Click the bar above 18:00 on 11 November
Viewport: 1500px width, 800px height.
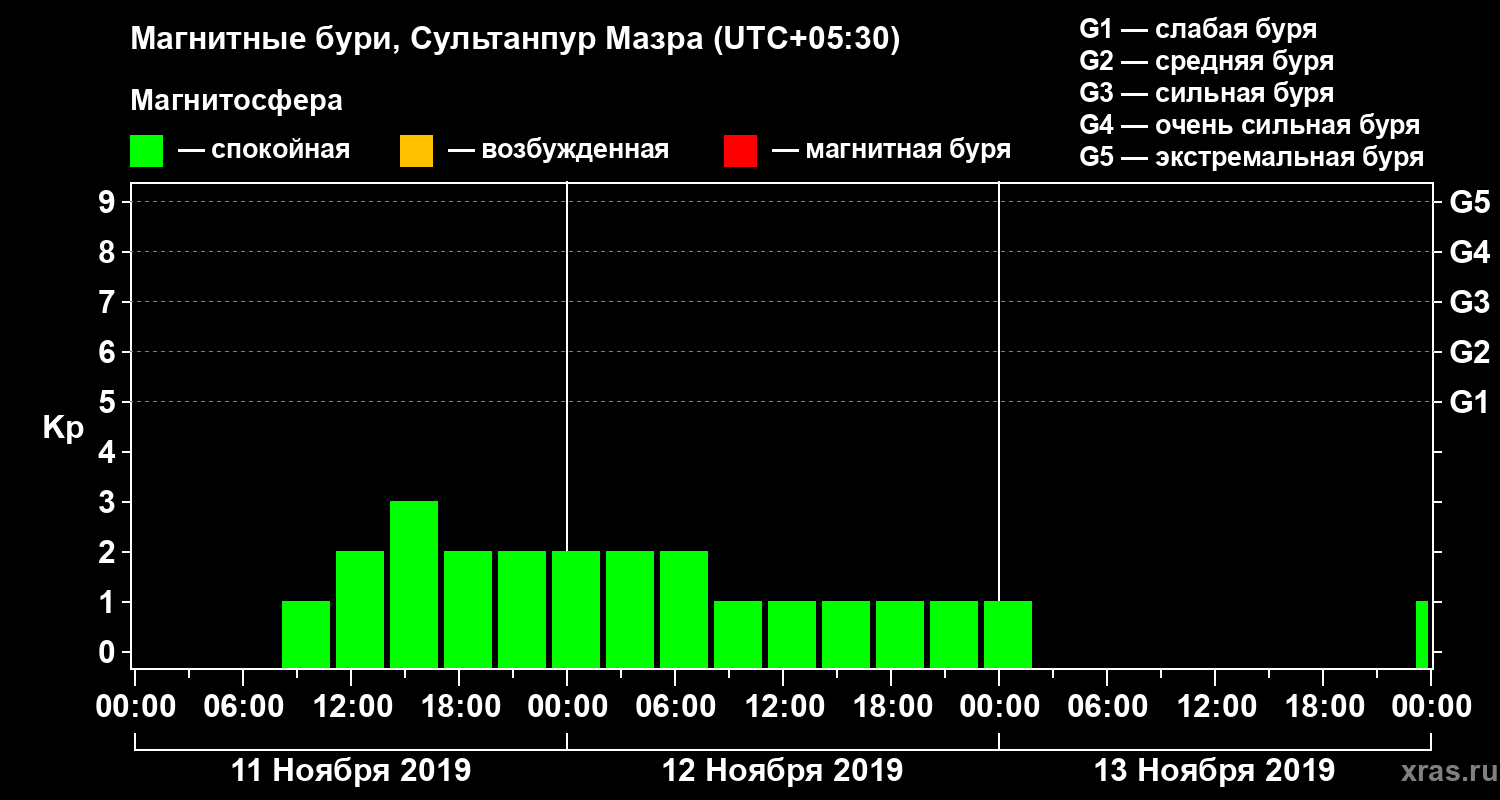468,609
